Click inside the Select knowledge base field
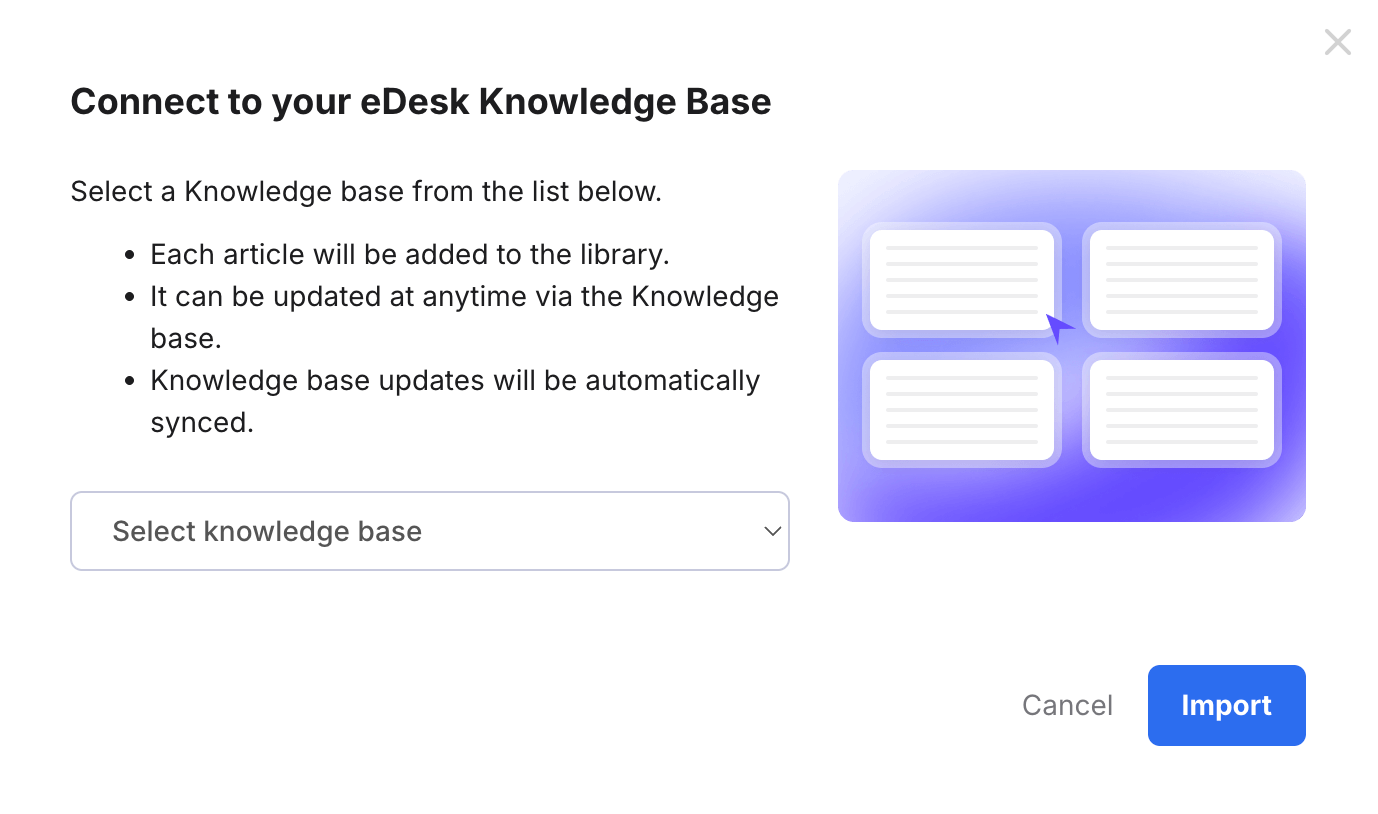This screenshot has width=1378, height=814. coord(400,531)
